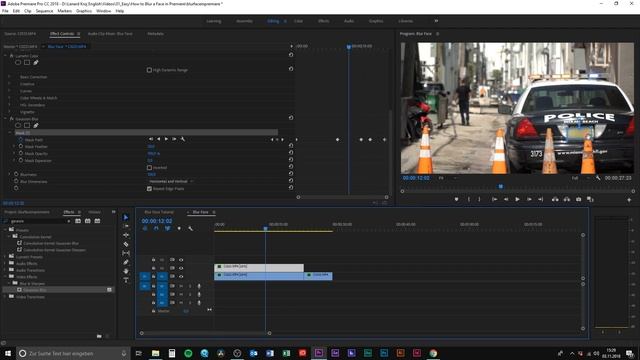This screenshot has height=360, width=640.
Task: Select Gaussian Blur effect in Effects list
Action: tap(34, 290)
